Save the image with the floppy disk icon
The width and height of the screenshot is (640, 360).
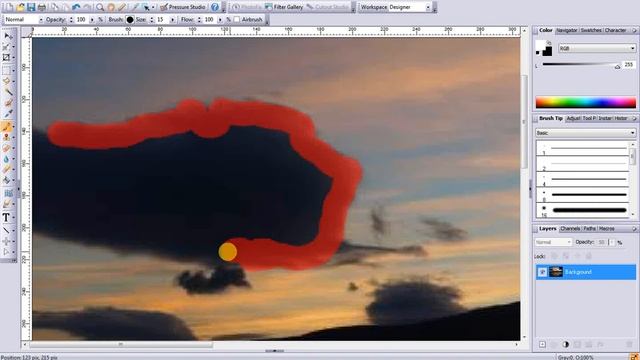[x=31, y=7]
